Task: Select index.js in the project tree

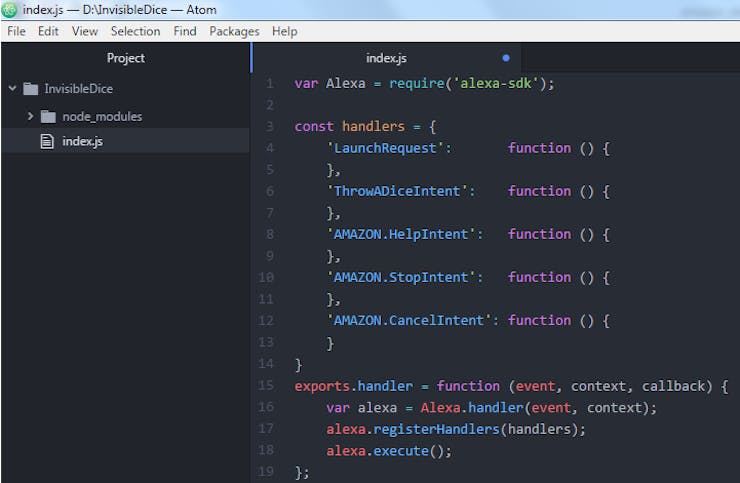Action: pyautogui.click(x=126, y=141)
